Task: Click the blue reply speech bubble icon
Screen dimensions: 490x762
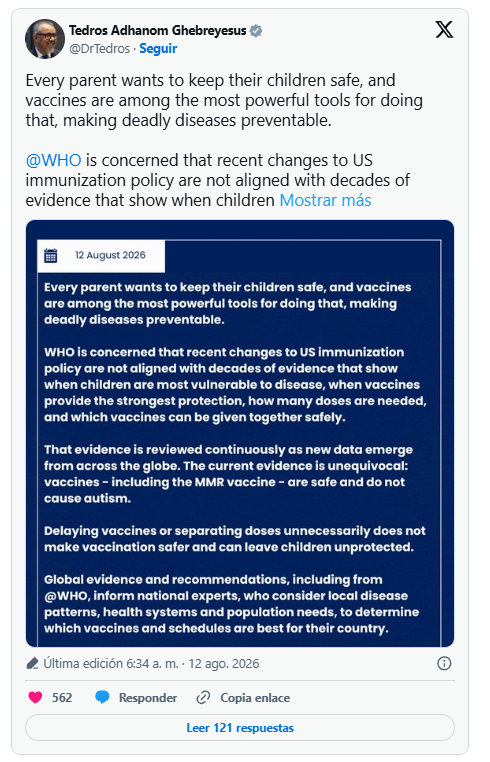Action: pos(102,697)
